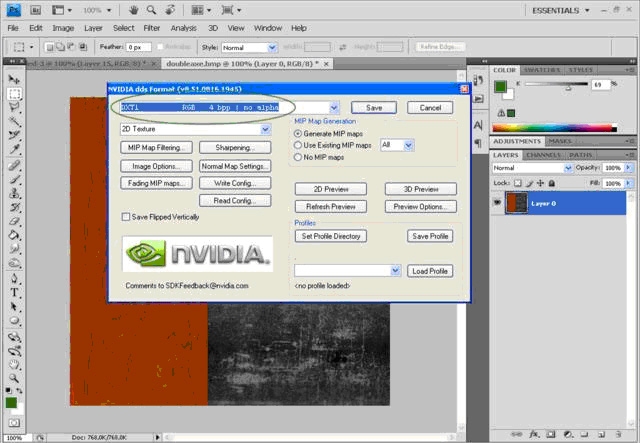Enable Save Flipped Vertically checkbox

point(126,217)
